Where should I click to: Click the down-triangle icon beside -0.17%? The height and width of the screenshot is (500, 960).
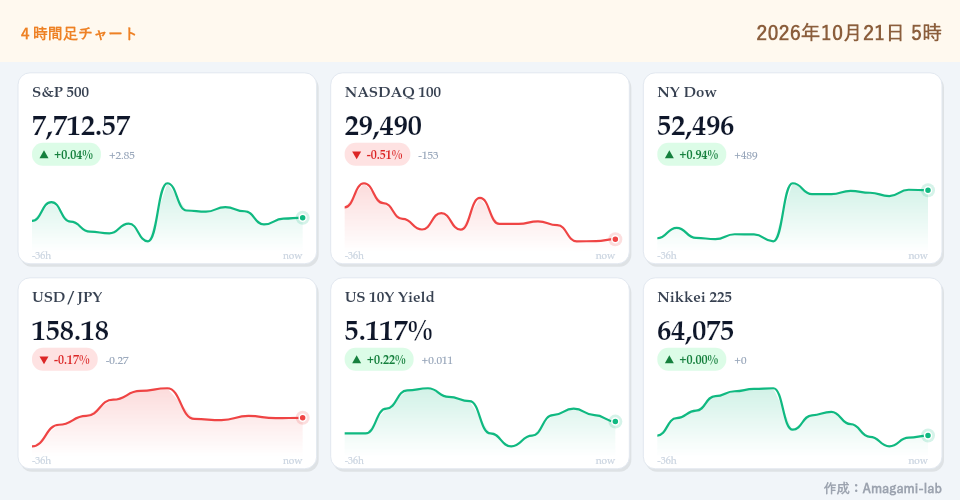pyautogui.click(x=44, y=360)
